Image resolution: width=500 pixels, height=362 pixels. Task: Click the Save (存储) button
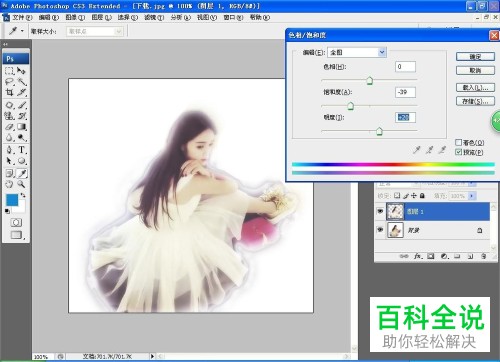pyautogui.click(x=475, y=101)
